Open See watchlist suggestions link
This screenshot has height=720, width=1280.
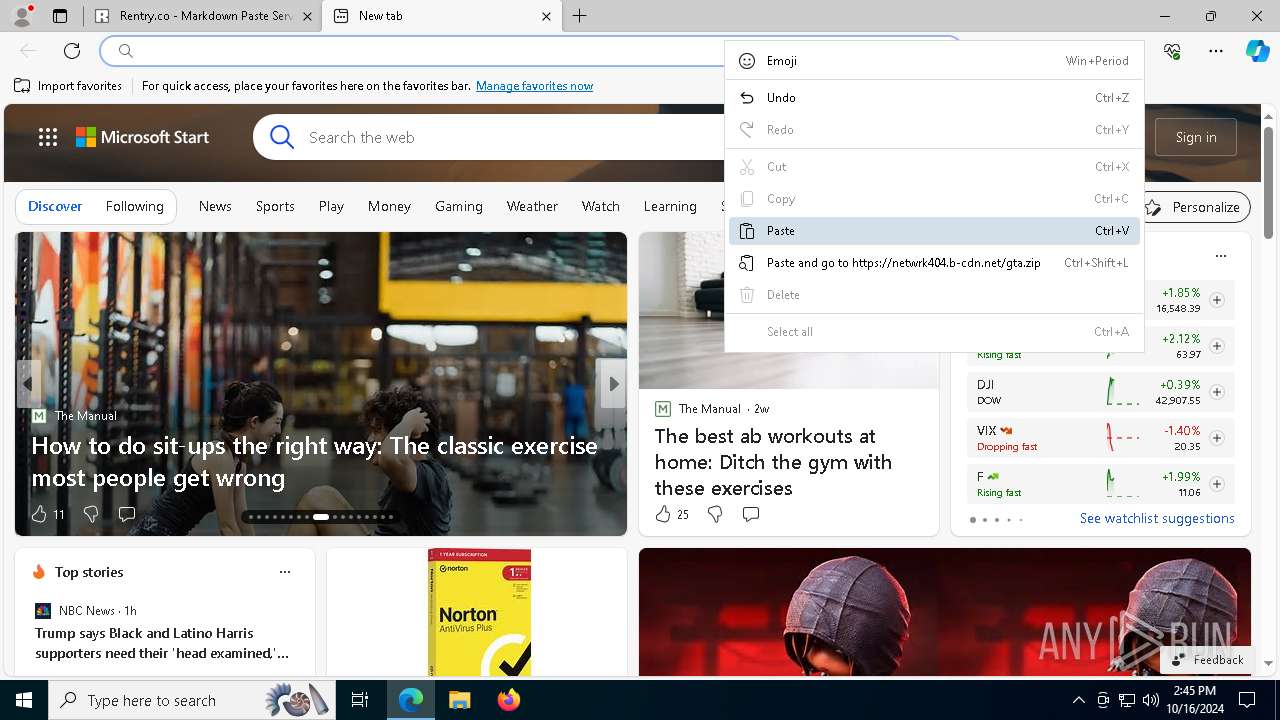click(1157, 518)
